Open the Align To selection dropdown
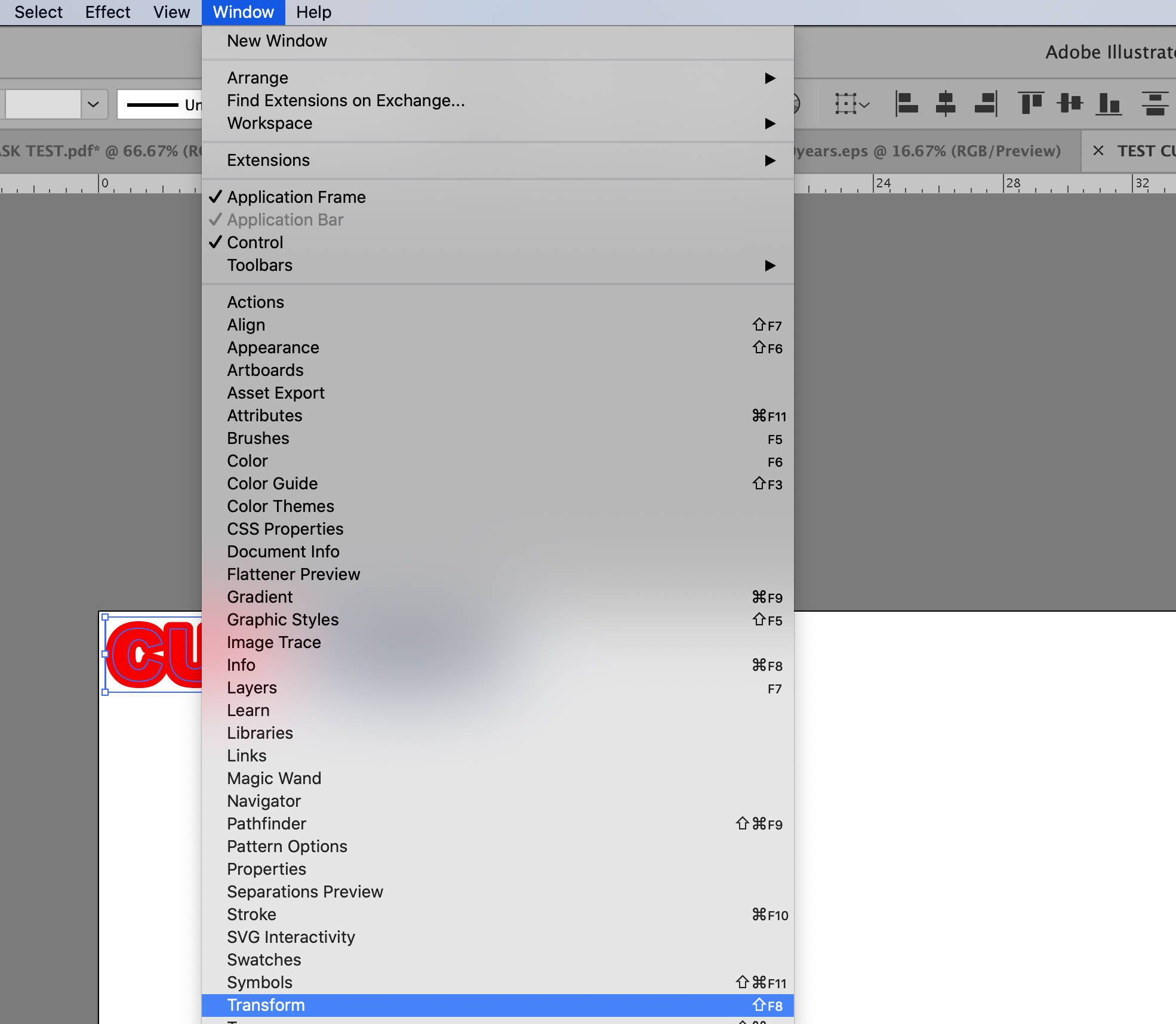The width and height of the screenshot is (1176, 1024). [x=852, y=104]
